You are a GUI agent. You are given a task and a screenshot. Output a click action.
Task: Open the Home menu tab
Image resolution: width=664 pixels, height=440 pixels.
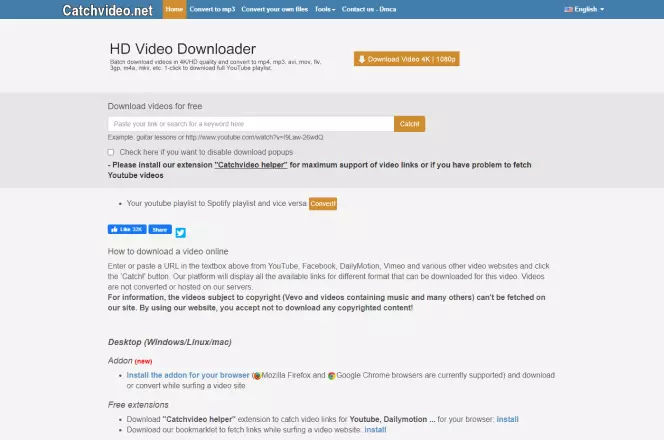click(x=174, y=9)
